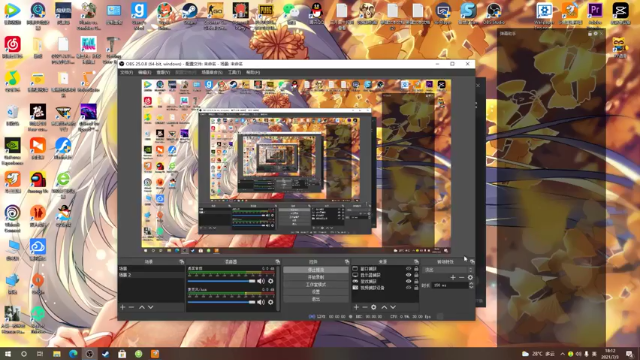Click the Start Recording button
Screen dimensions: 640x360
pos(316,277)
